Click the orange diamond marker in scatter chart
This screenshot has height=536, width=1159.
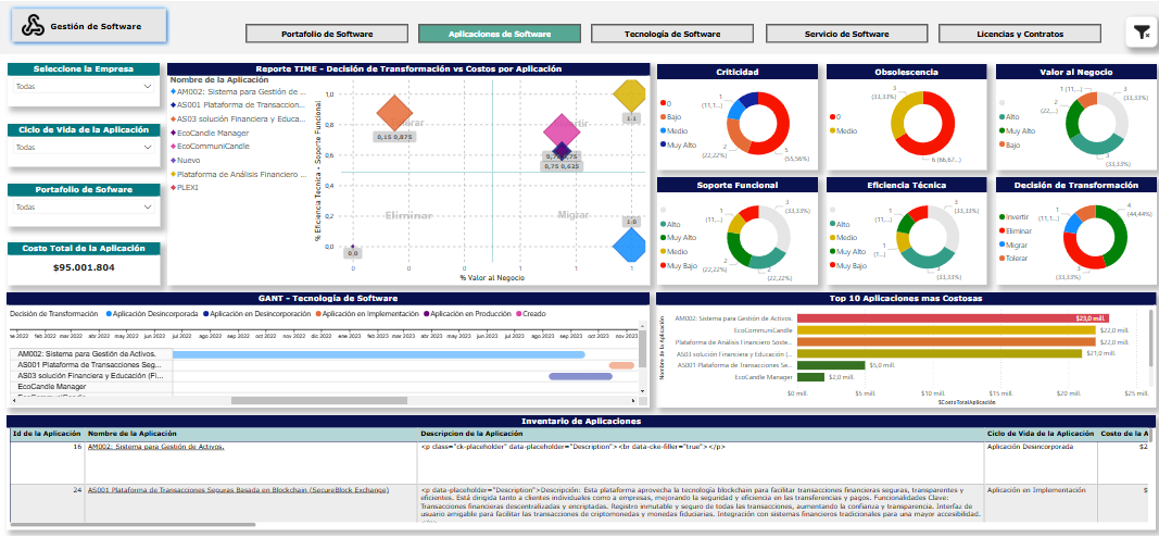(395, 114)
